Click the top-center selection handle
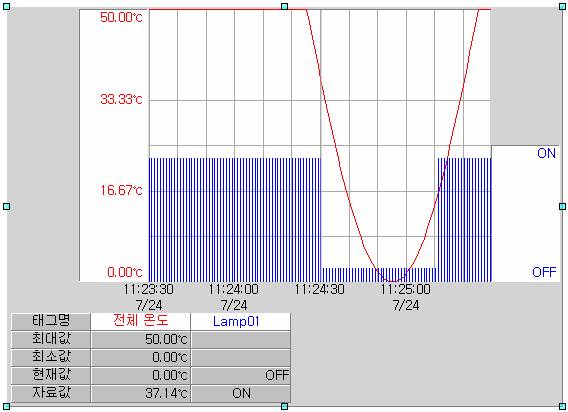Viewport: 568px width, 412px height. (284, 6)
